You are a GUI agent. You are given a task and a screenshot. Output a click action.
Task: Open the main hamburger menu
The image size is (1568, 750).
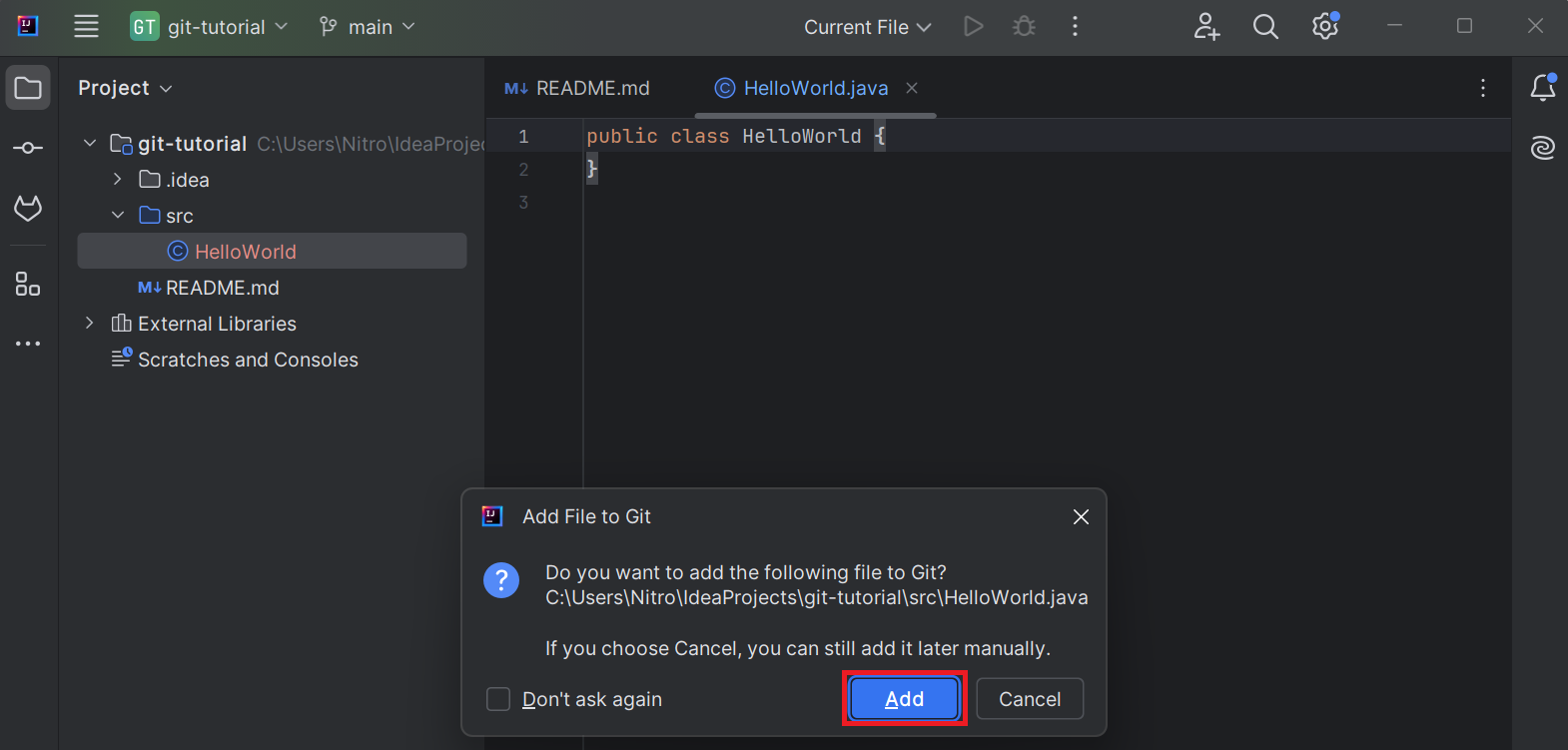pos(87,27)
